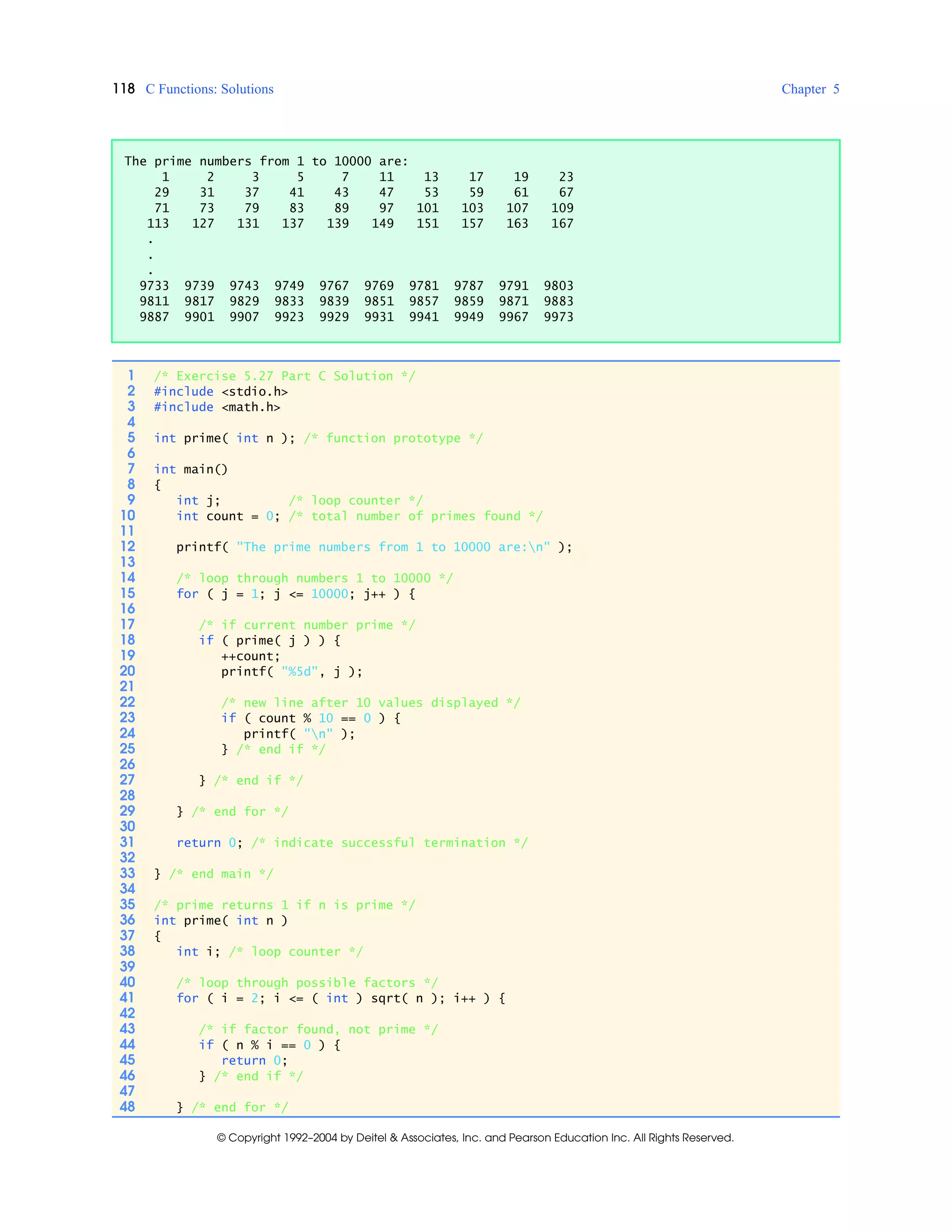Screen dimensions: 952x1232
Task: Click the page number 118 in header
Action: pos(124,88)
